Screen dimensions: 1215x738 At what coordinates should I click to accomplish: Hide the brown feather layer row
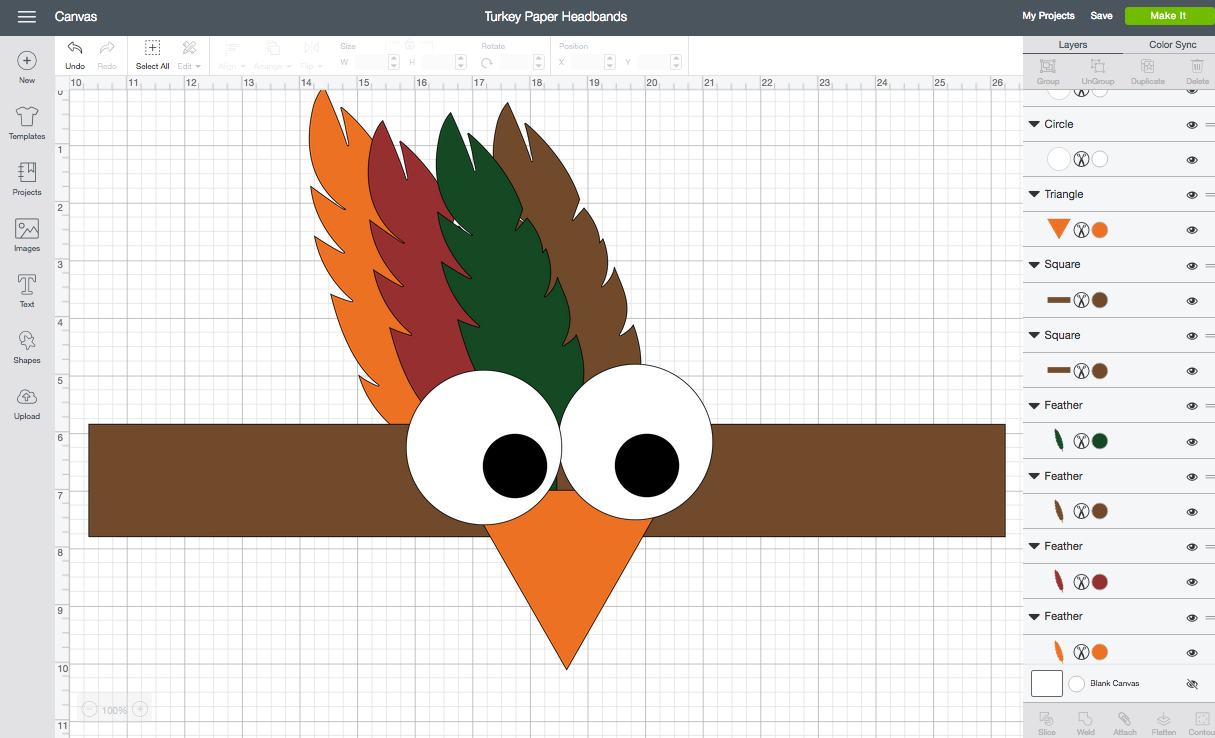(x=1192, y=512)
